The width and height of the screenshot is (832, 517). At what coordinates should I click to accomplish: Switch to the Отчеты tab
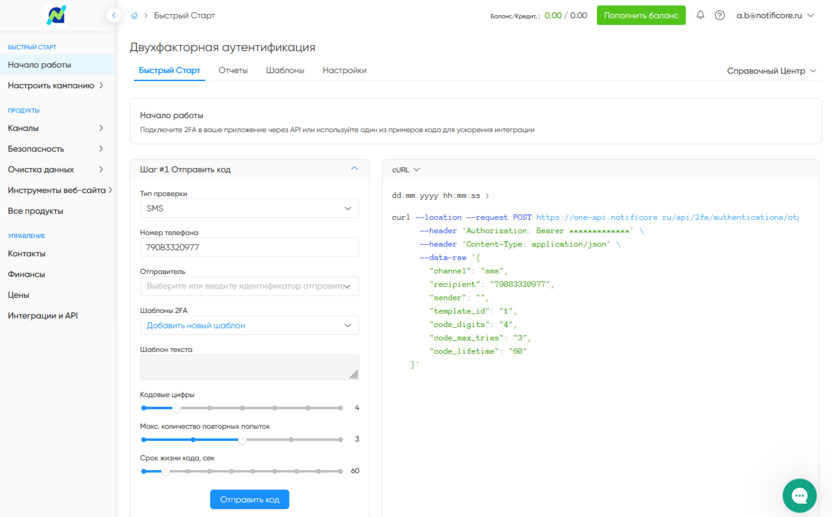[233, 71]
